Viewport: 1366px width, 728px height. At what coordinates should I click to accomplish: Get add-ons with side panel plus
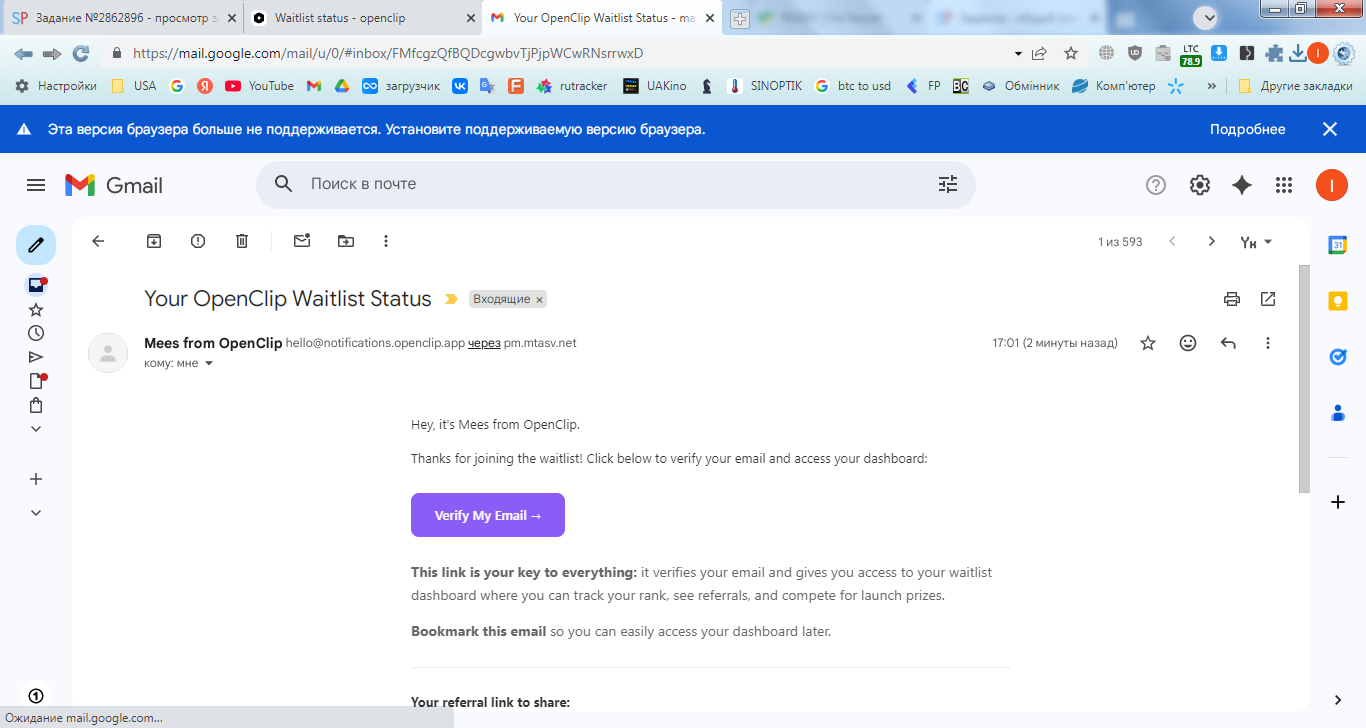pyautogui.click(x=1338, y=502)
